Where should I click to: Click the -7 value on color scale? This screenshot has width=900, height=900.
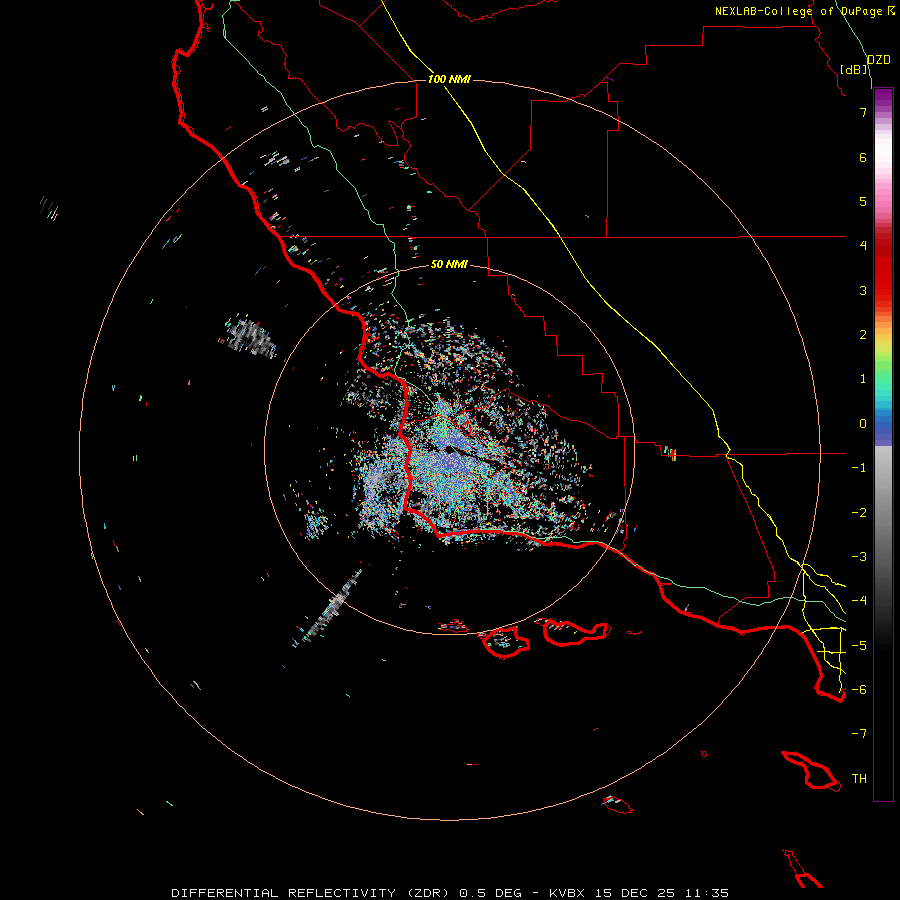pos(859,734)
